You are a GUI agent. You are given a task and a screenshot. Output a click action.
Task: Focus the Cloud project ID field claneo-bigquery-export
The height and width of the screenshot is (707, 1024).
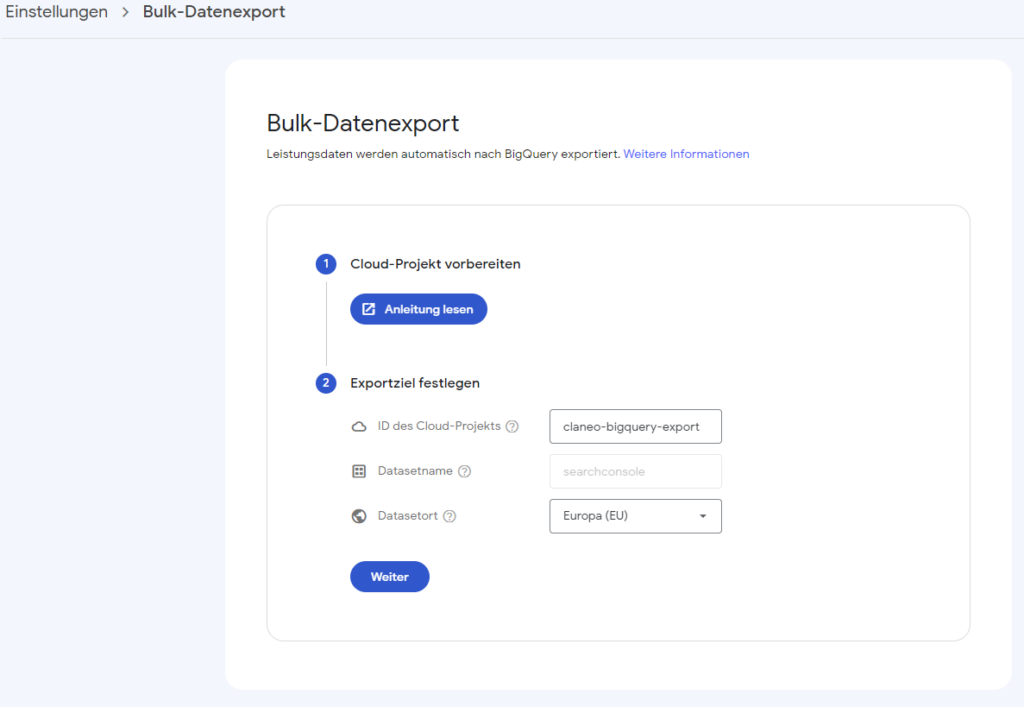(x=635, y=426)
